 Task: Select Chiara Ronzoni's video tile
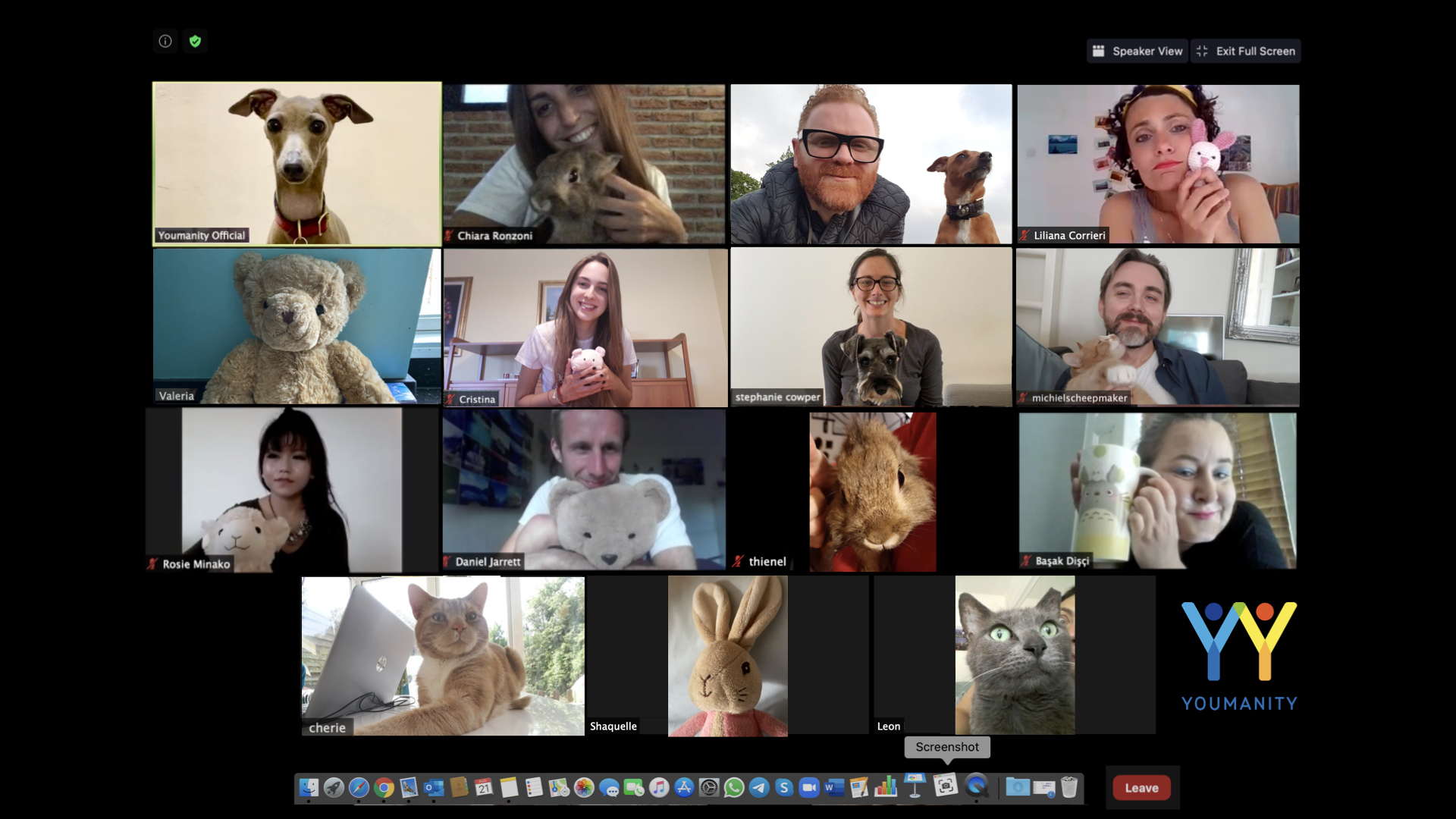coord(584,164)
